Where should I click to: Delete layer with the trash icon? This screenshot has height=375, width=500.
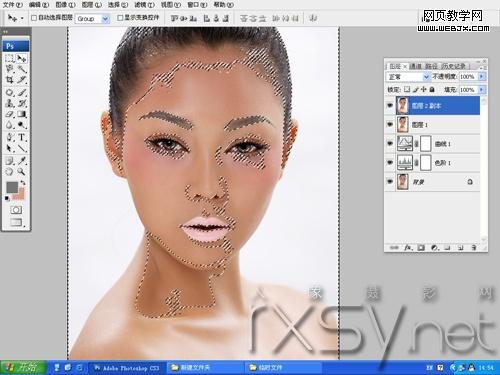(474, 248)
